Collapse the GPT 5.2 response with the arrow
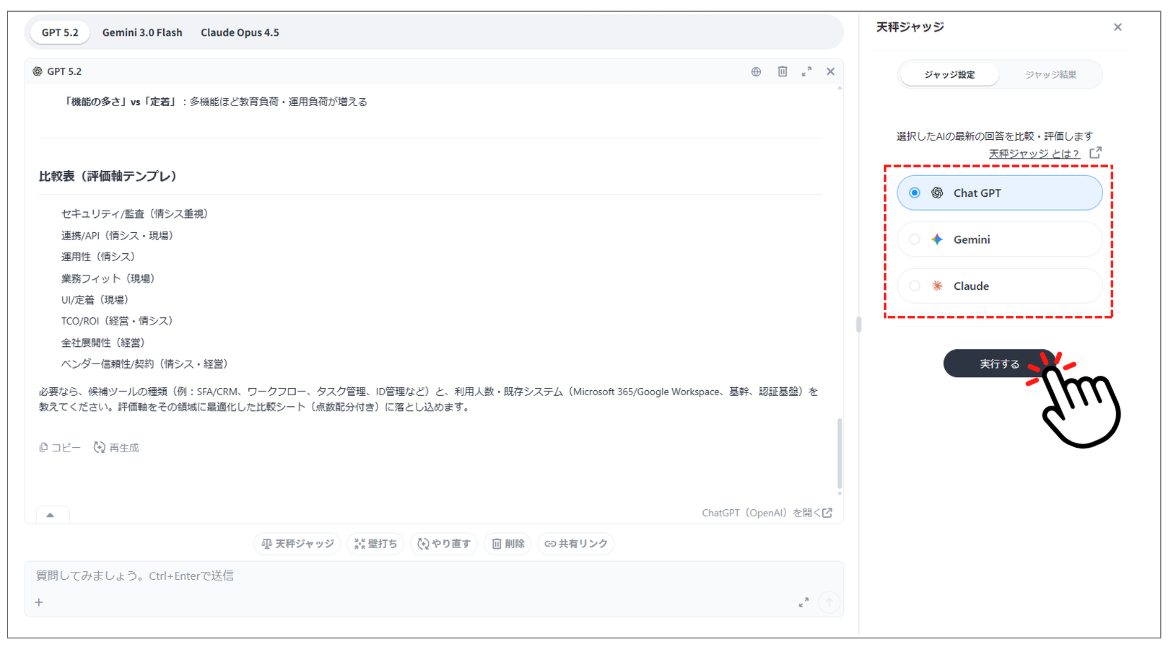The image size is (1169, 647). pos(50,514)
